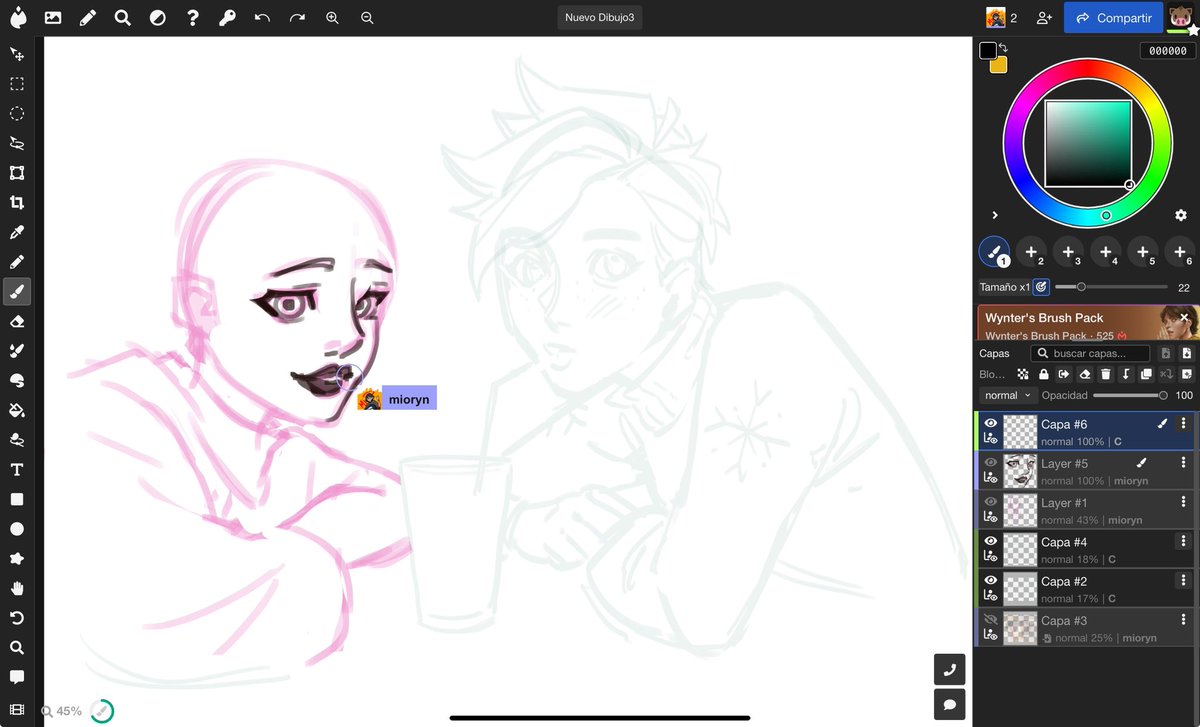Open color picker settings gear
The image size is (1200, 727).
click(1180, 215)
